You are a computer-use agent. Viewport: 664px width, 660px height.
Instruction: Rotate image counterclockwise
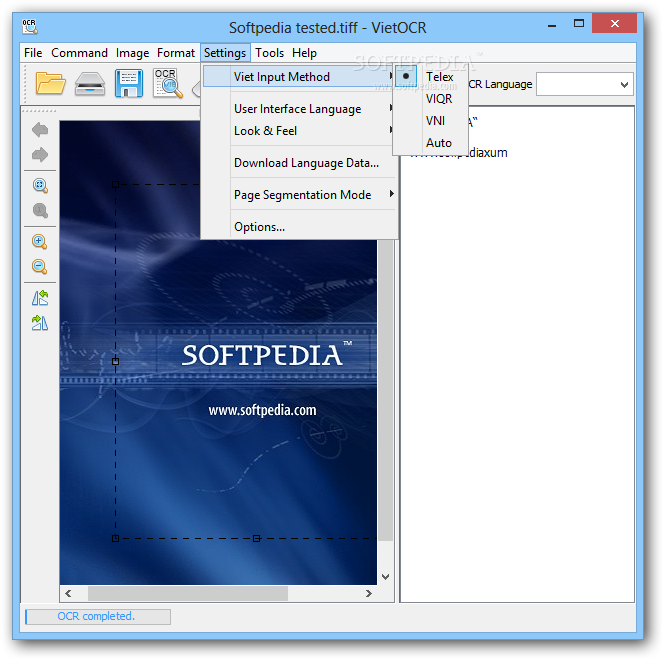coord(40,298)
